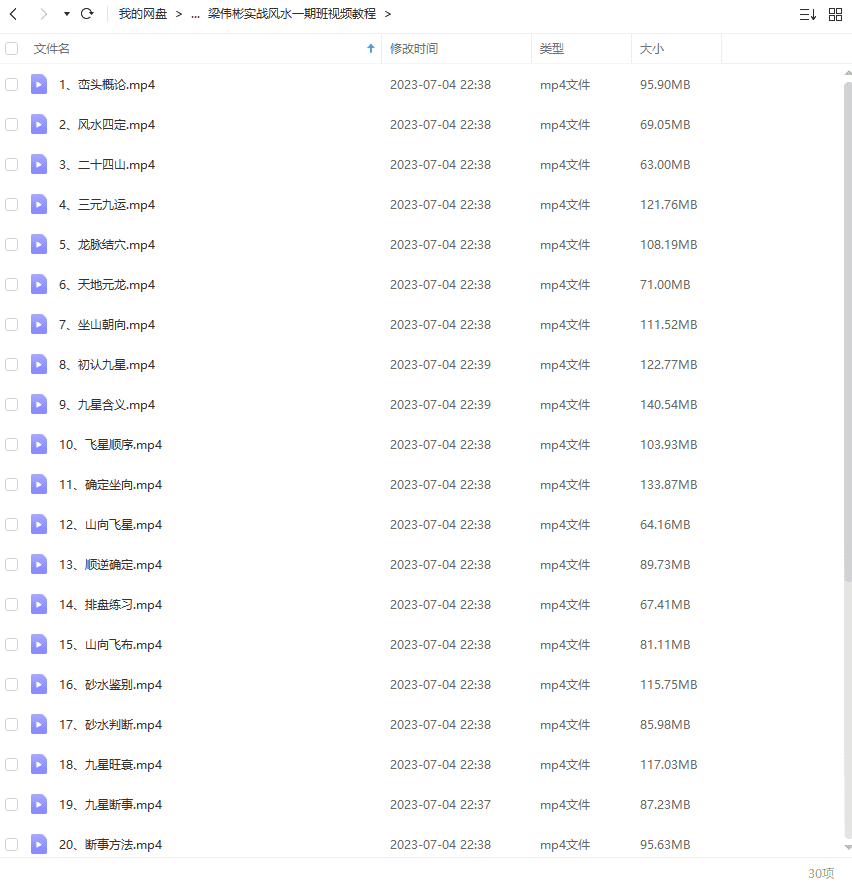Viewport: 852px width, 884px height.
Task: Click the video icon for 10、飞星顺序.mp4
Action: click(39, 445)
